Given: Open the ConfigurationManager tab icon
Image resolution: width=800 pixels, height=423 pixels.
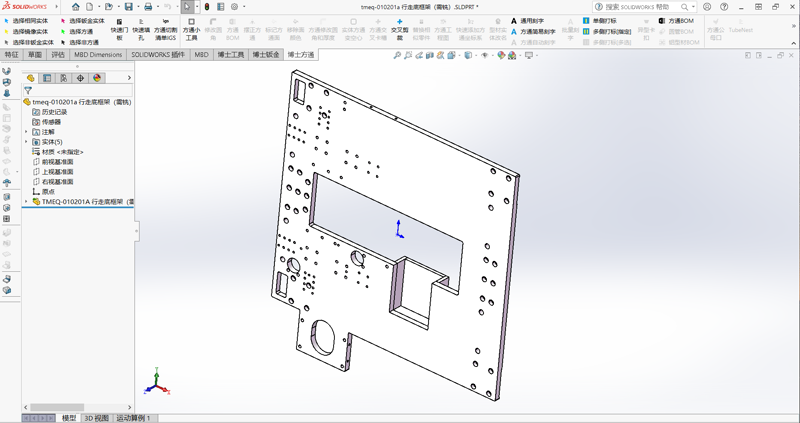Looking at the screenshot, I should (x=64, y=78).
